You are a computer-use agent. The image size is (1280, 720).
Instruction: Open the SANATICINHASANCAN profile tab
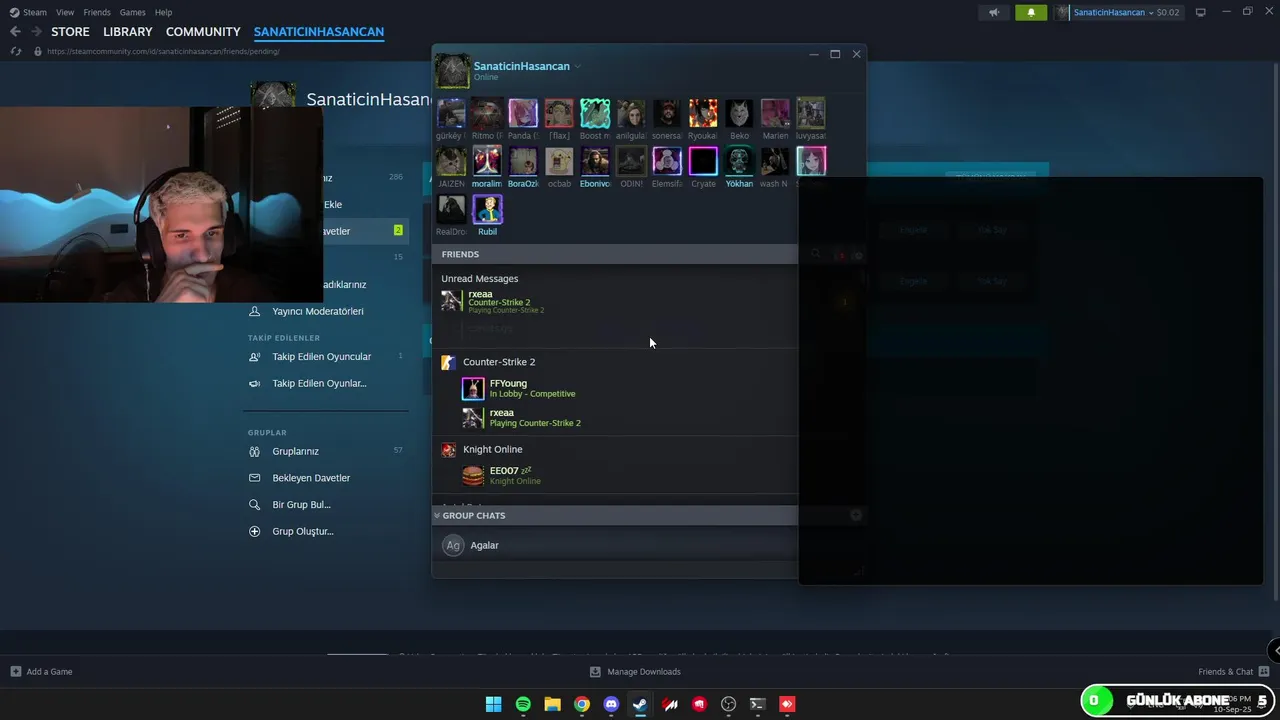pyautogui.click(x=319, y=32)
